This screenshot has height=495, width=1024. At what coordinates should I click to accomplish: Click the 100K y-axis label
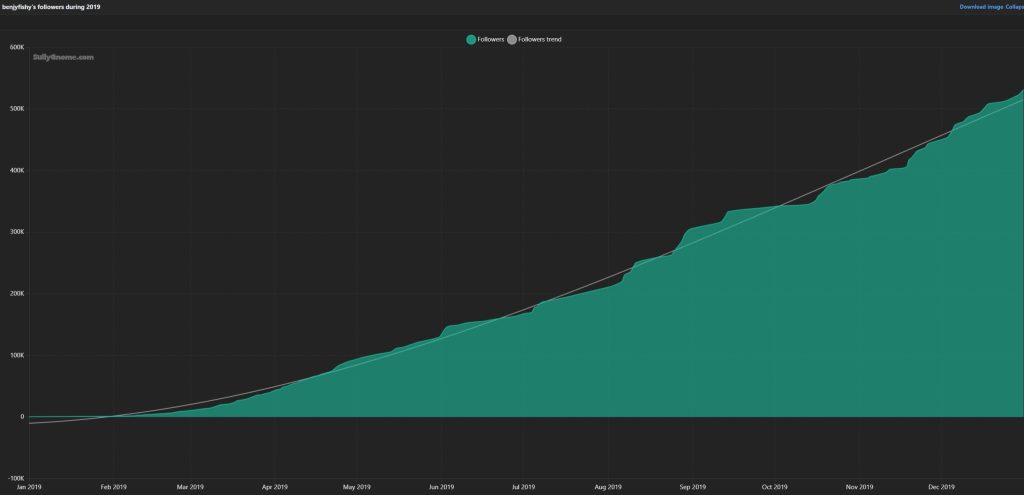coord(17,355)
